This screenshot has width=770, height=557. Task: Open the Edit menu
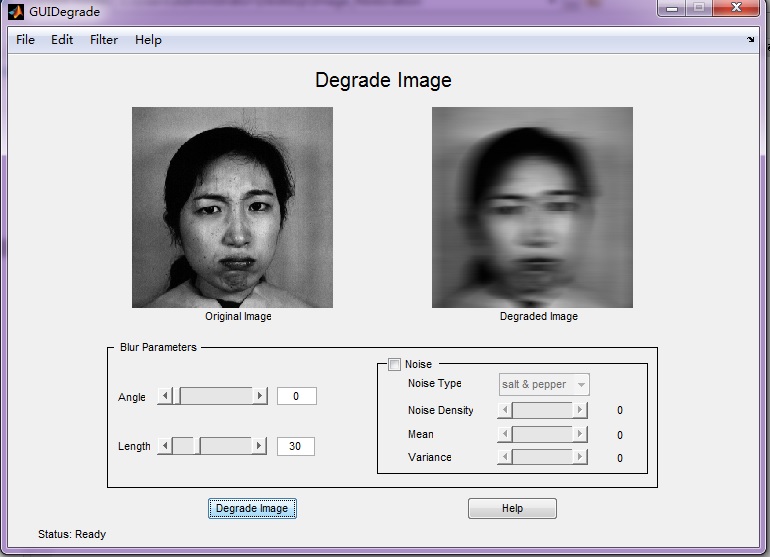pos(62,40)
